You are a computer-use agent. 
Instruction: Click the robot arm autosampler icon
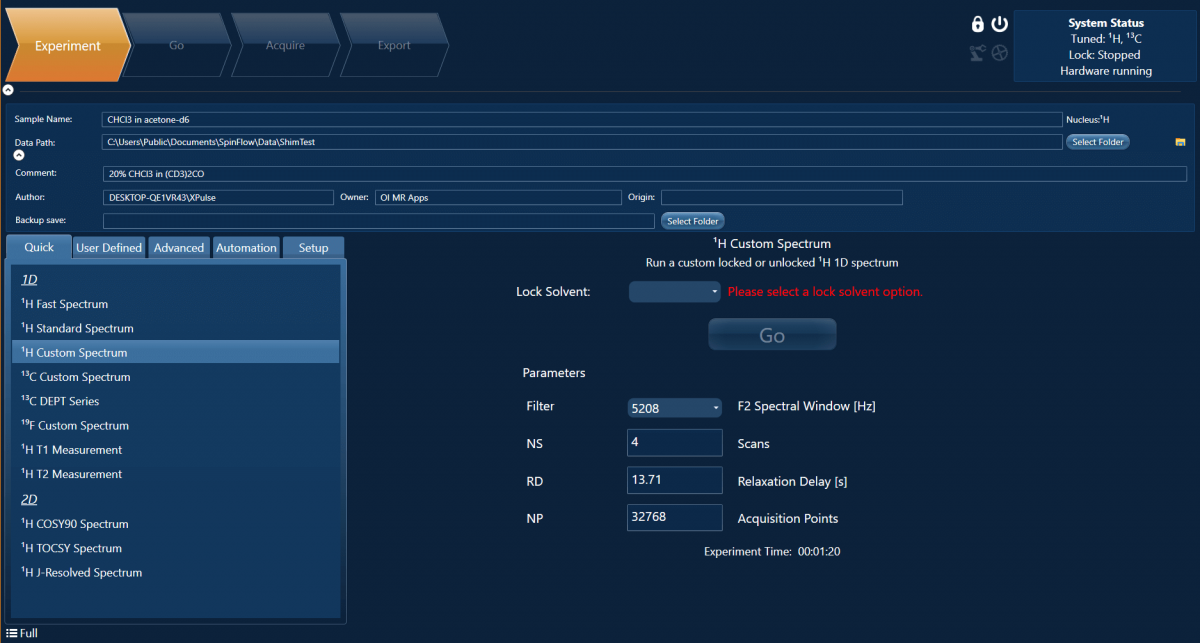[978, 53]
